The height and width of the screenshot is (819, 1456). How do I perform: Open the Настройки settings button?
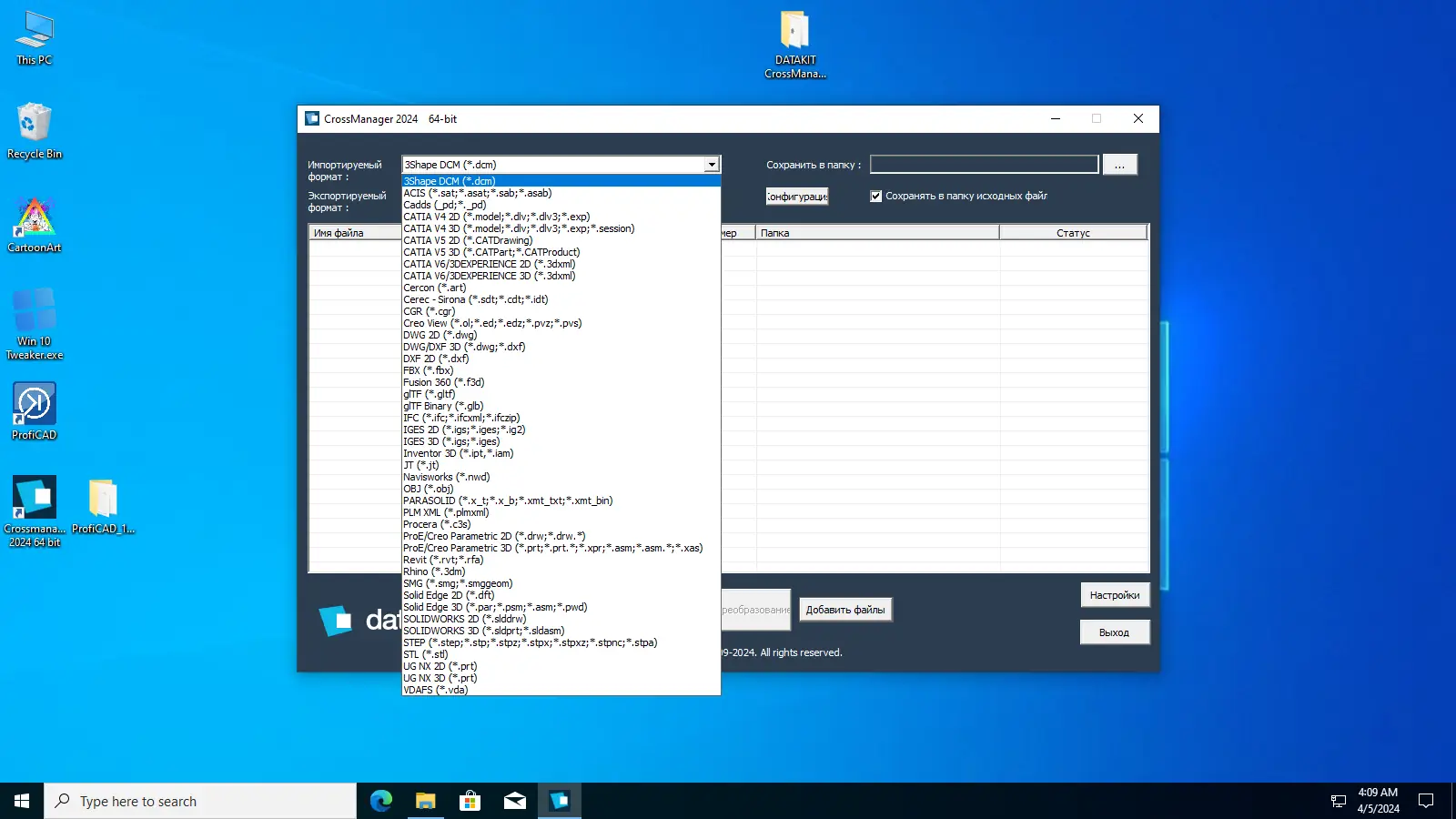(1115, 595)
